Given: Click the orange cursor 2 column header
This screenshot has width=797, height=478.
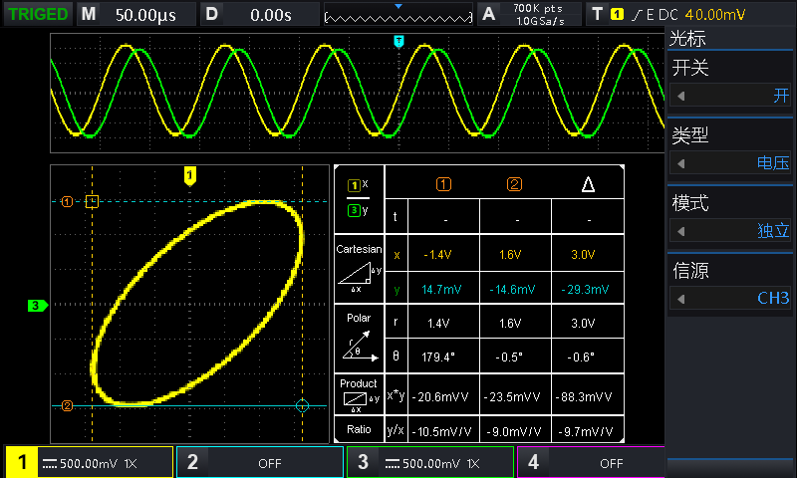Looking at the screenshot, I should pyautogui.click(x=515, y=183).
